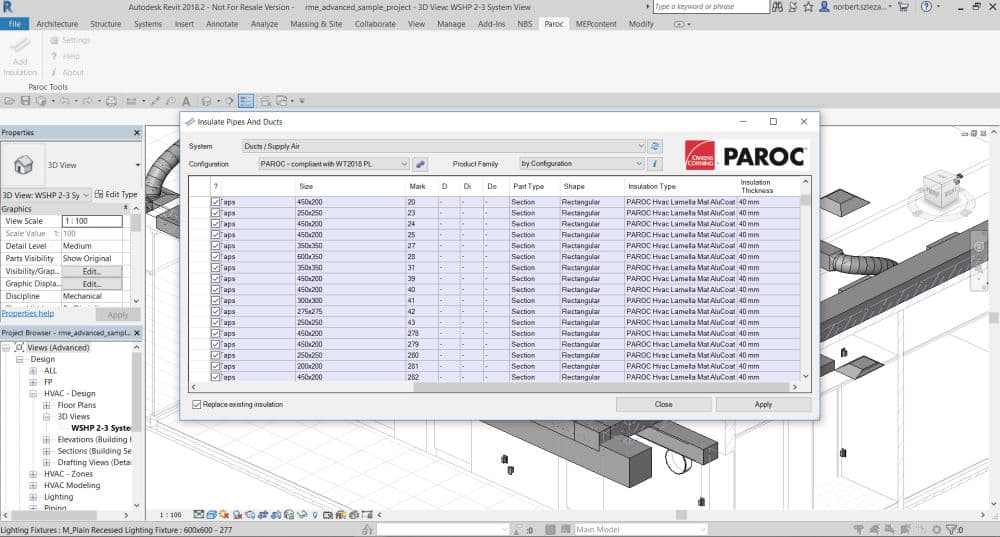
Task: Uncheck Replace existing insulation checkbox
Action: point(196,404)
